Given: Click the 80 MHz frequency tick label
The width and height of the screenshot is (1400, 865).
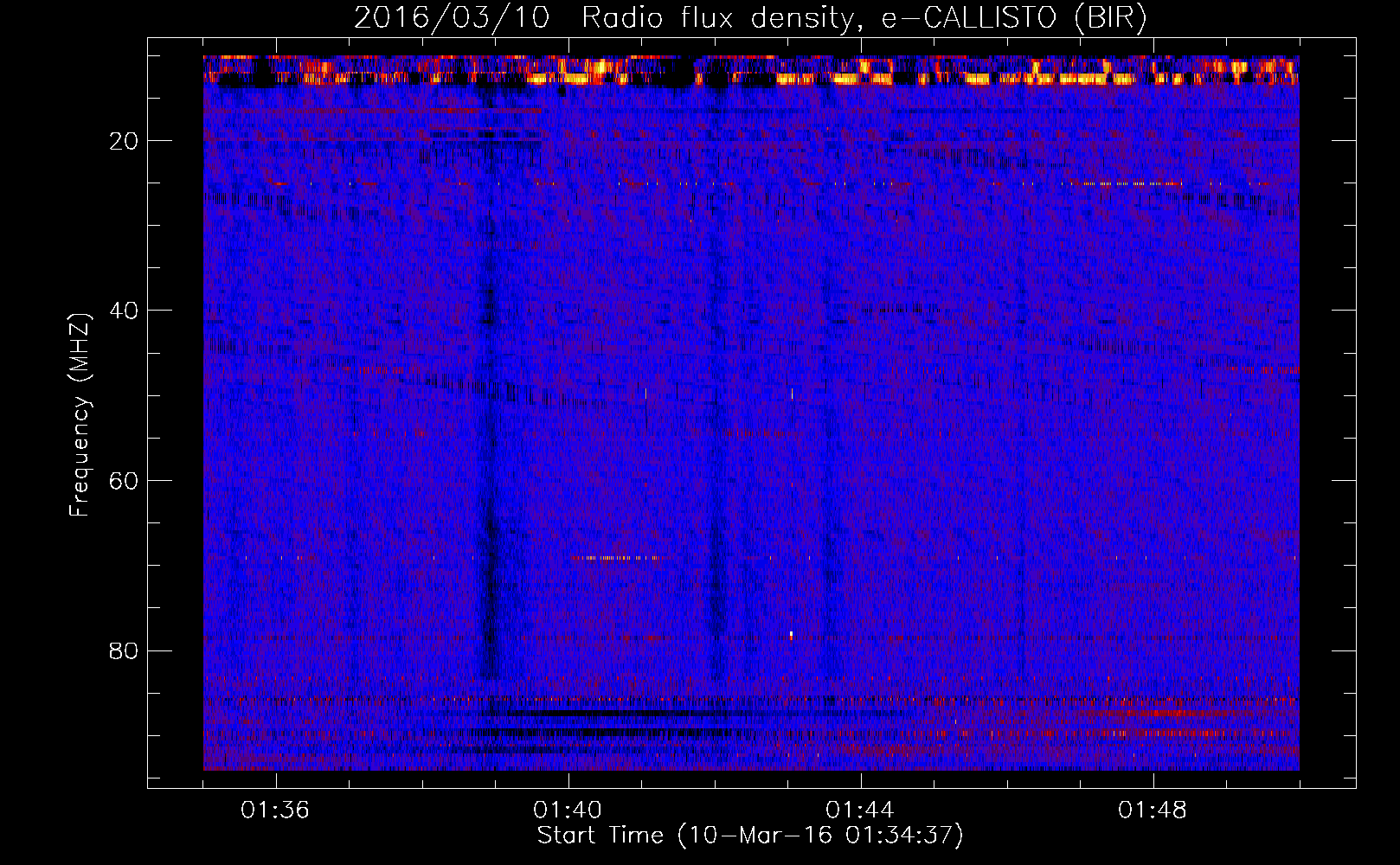Looking at the screenshot, I should click(x=125, y=650).
